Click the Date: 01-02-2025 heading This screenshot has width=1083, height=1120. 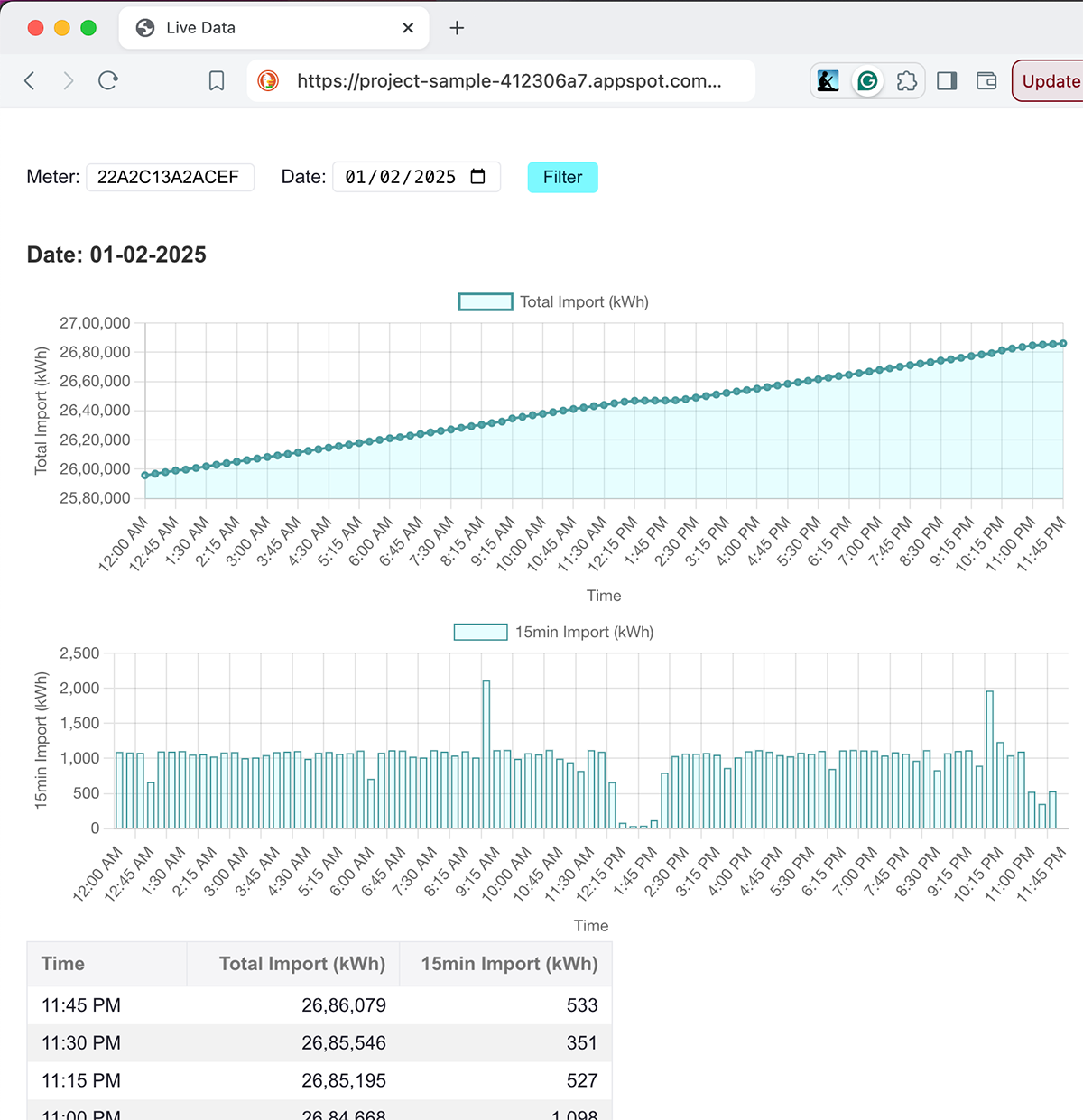(116, 255)
